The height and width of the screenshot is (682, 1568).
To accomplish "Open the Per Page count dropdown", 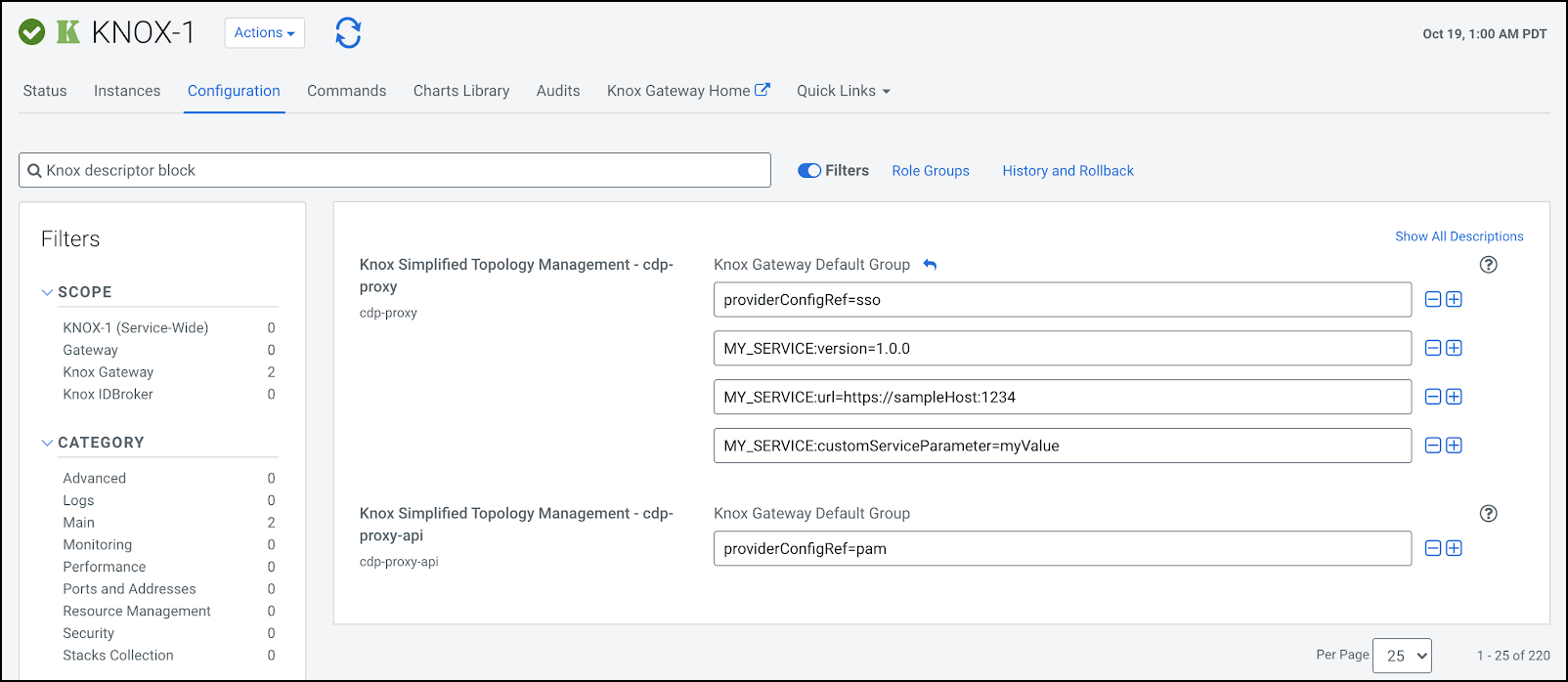I will point(1401,656).
